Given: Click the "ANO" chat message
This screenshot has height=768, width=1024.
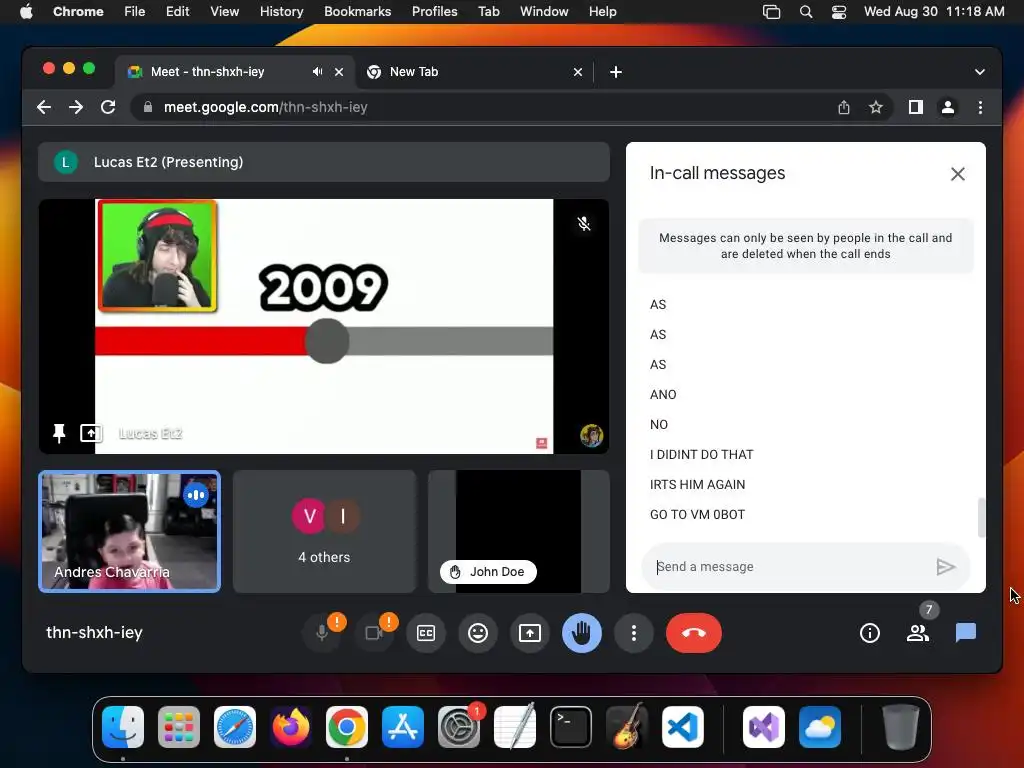Looking at the screenshot, I should pyautogui.click(x=663, y=394).
